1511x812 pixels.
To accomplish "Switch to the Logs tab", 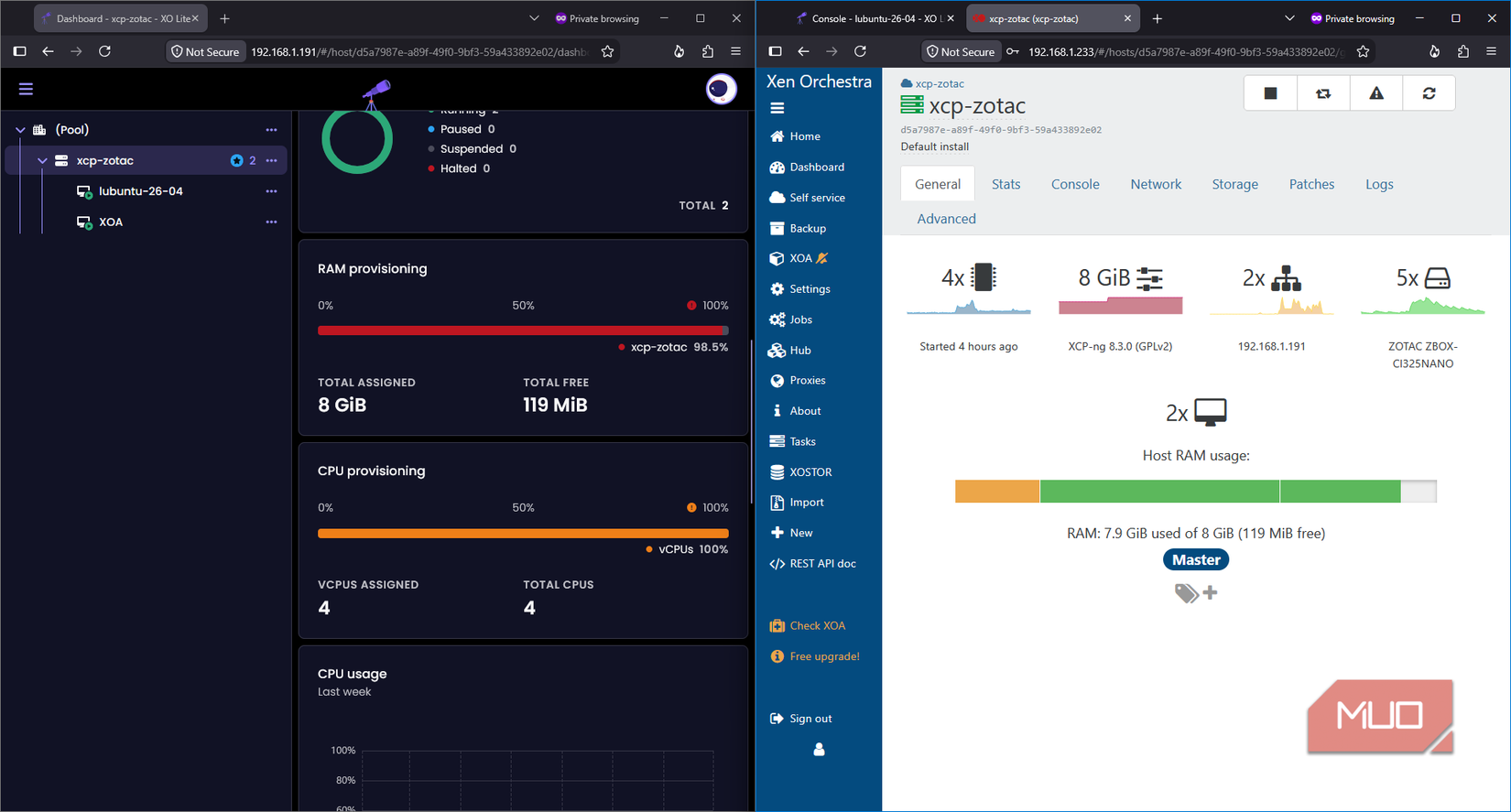I will point(1379,184).
